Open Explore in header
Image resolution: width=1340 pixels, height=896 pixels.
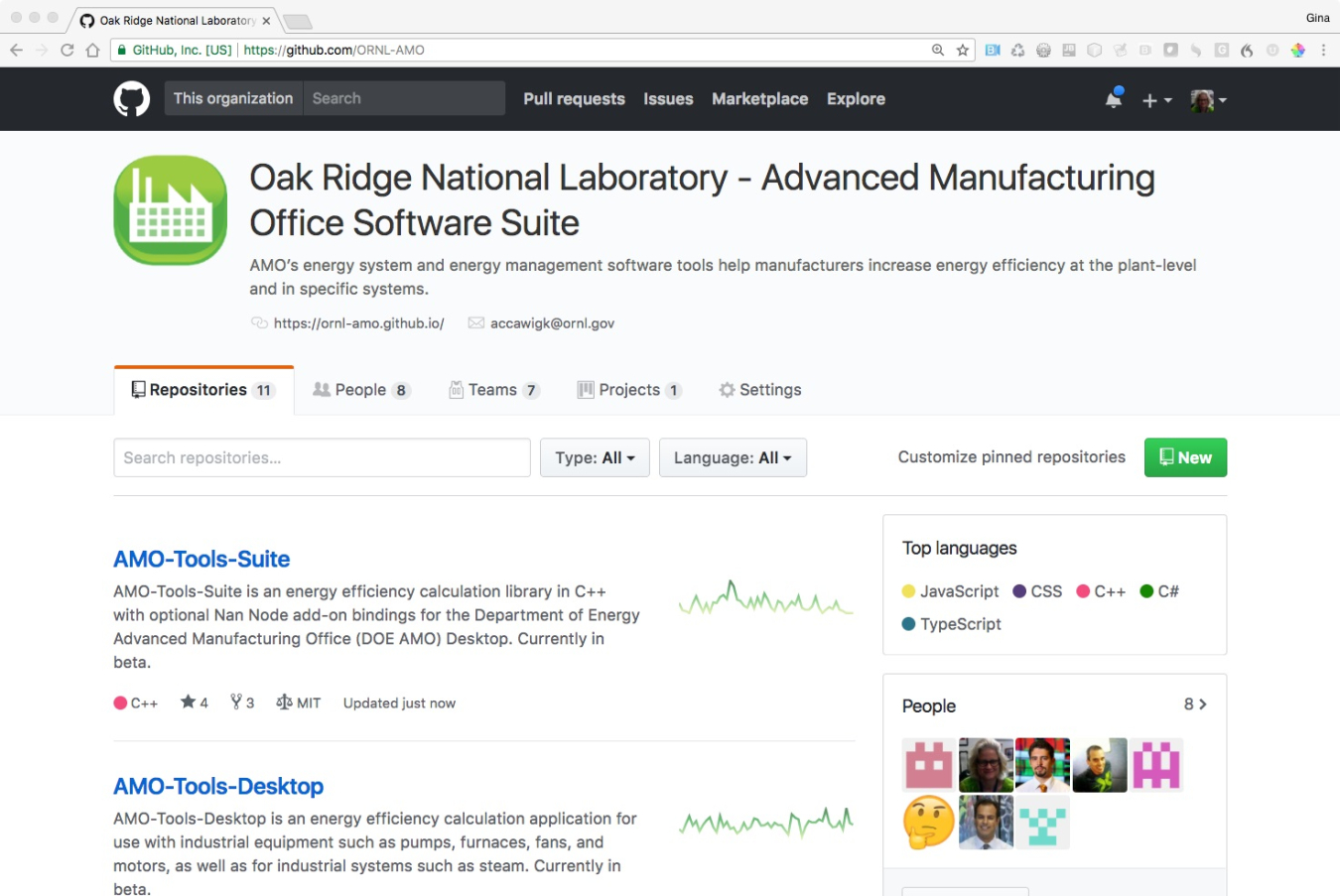[x=856, y=99]
